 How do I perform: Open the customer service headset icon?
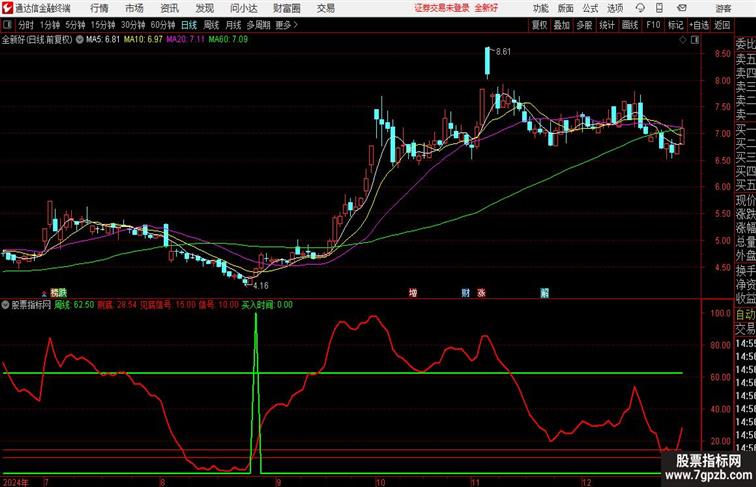coord(640,8)
